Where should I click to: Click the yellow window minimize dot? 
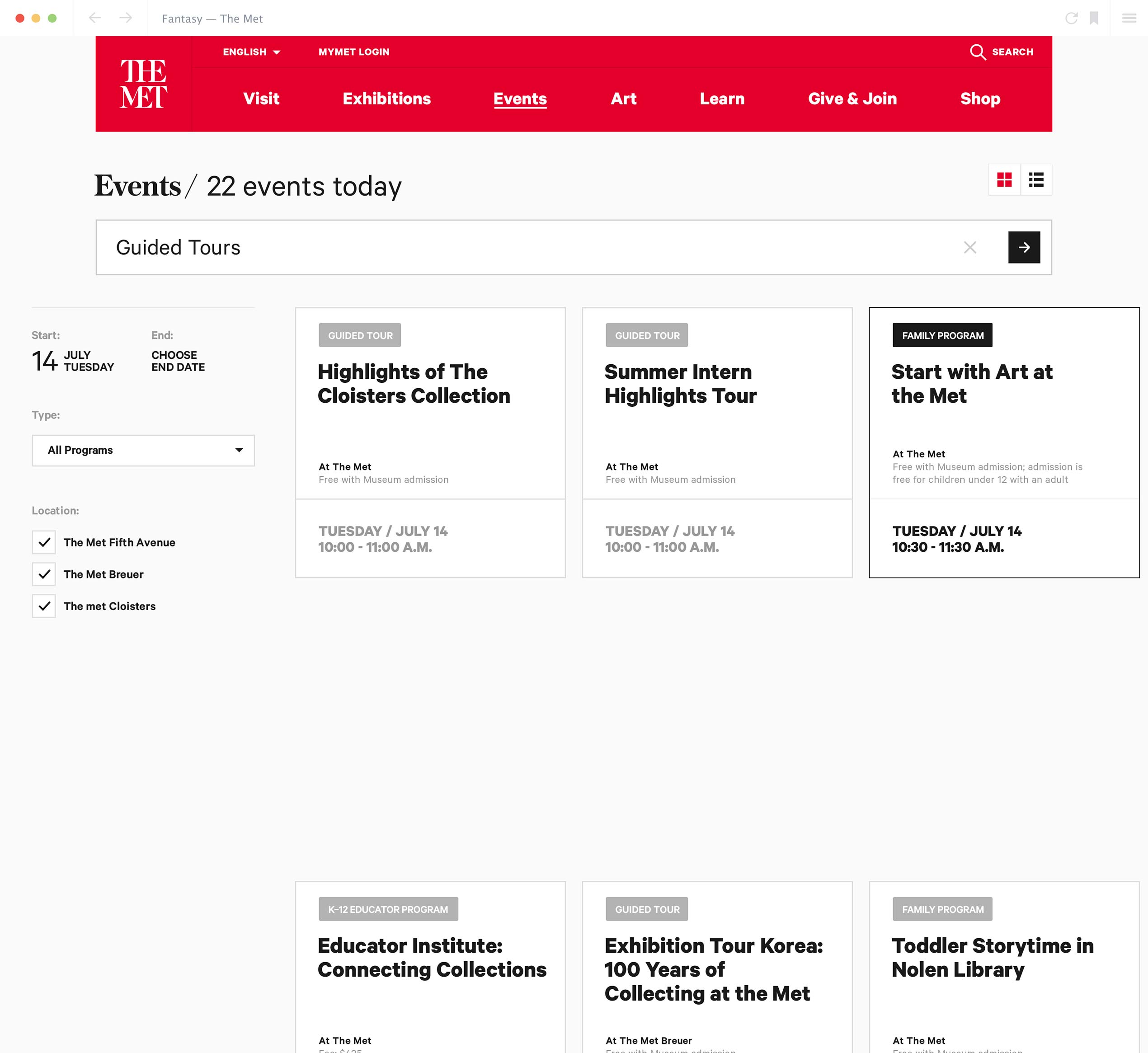click(36, 18)
